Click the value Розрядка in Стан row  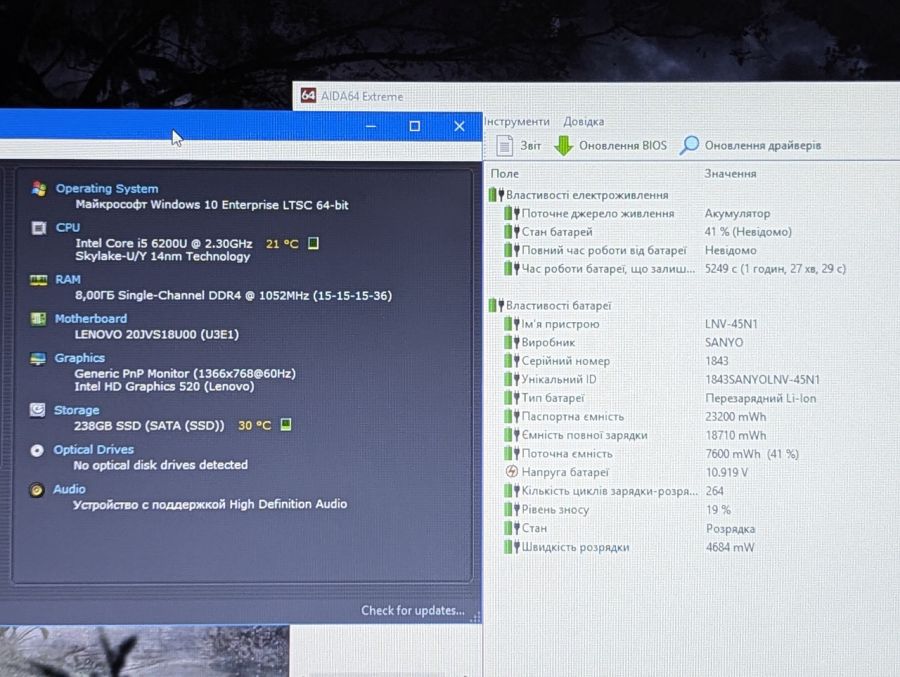(730, 529)
